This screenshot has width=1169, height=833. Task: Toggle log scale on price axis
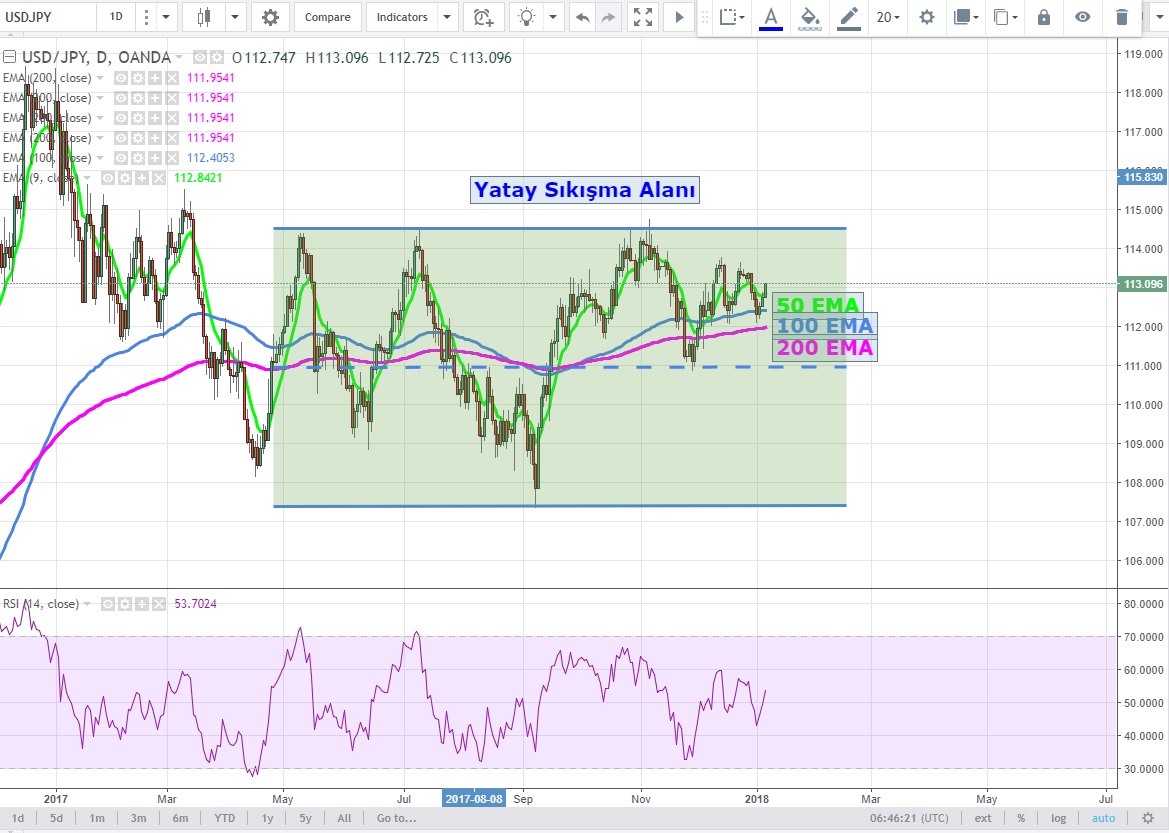1058,818
